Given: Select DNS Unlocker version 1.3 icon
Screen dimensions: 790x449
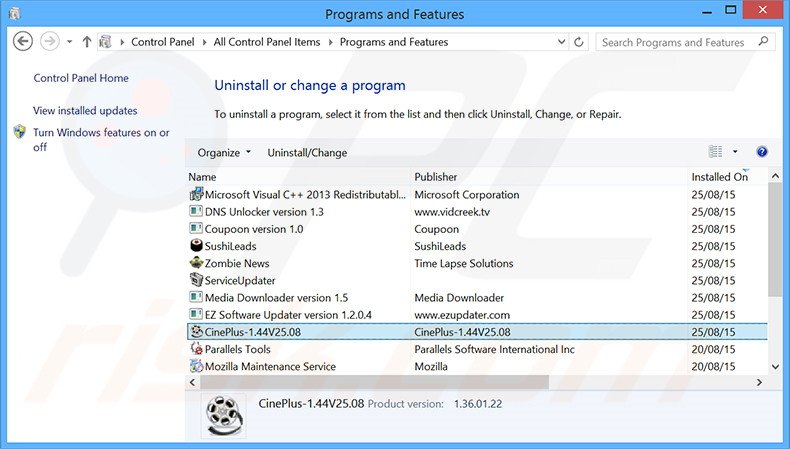Looking at the screenshot, I should pos(196,211).
